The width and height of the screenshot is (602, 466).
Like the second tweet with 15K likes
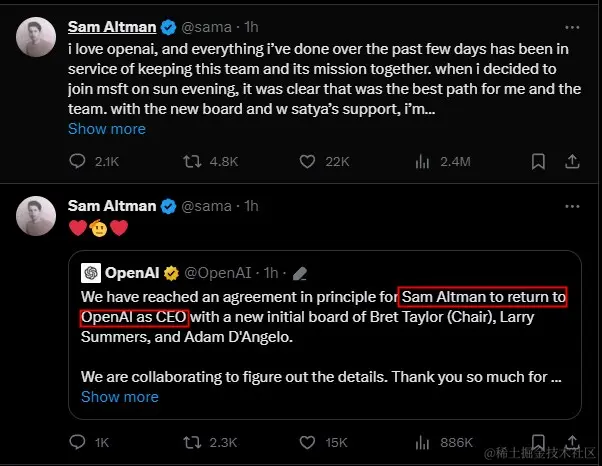click(x=309, y=441)
